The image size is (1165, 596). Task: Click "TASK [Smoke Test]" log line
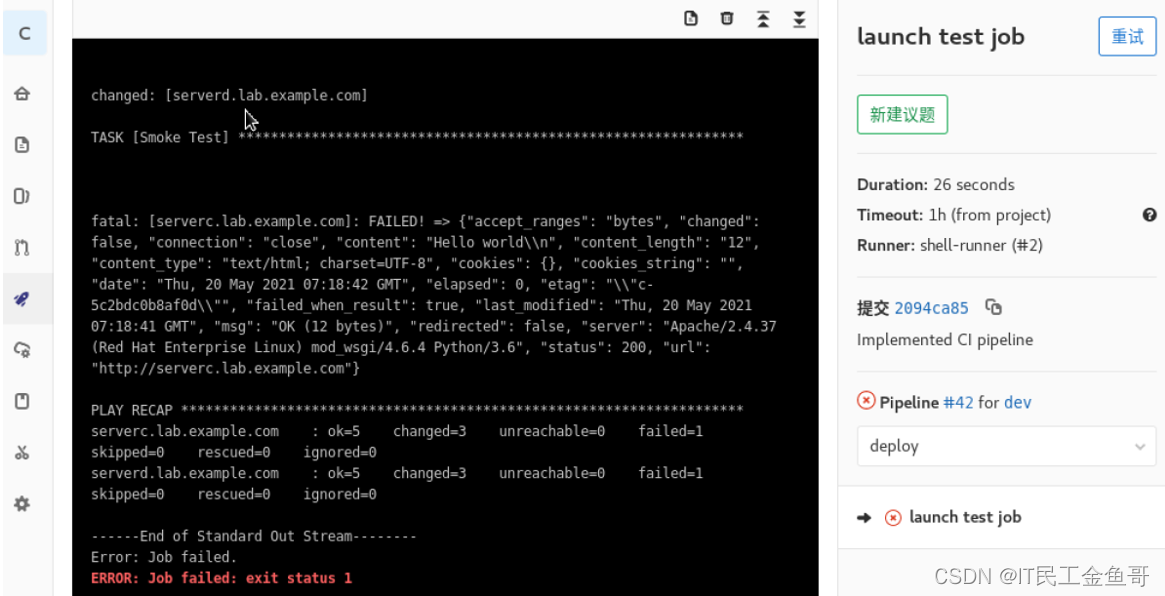click(x=417, y=137)
